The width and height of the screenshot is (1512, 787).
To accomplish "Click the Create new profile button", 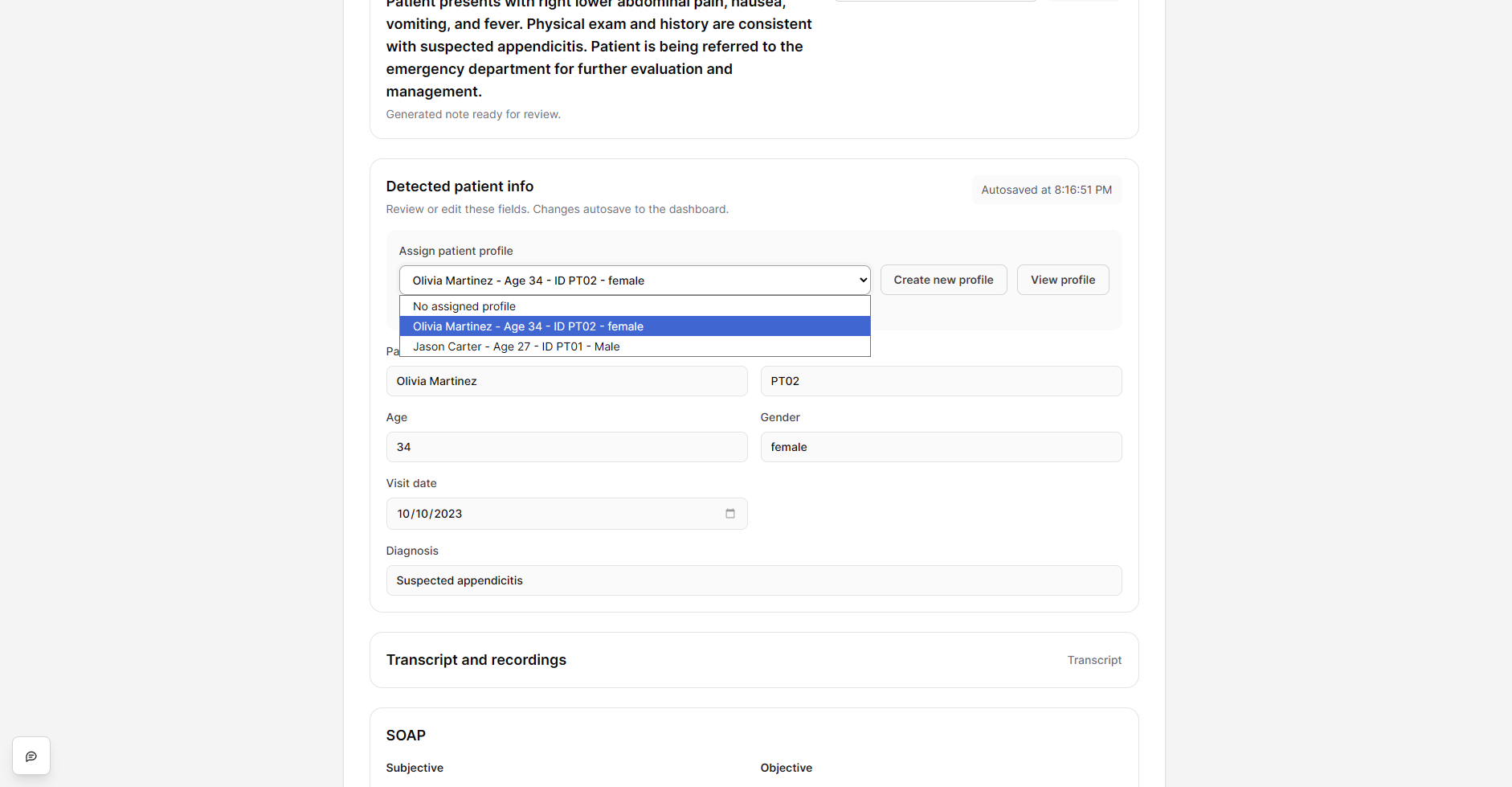I will point(943,280).
